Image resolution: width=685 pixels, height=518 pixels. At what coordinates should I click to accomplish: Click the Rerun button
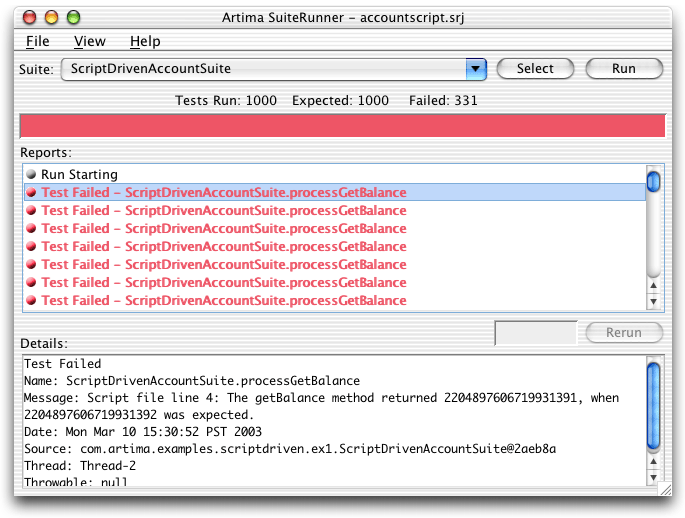point(624,332)
